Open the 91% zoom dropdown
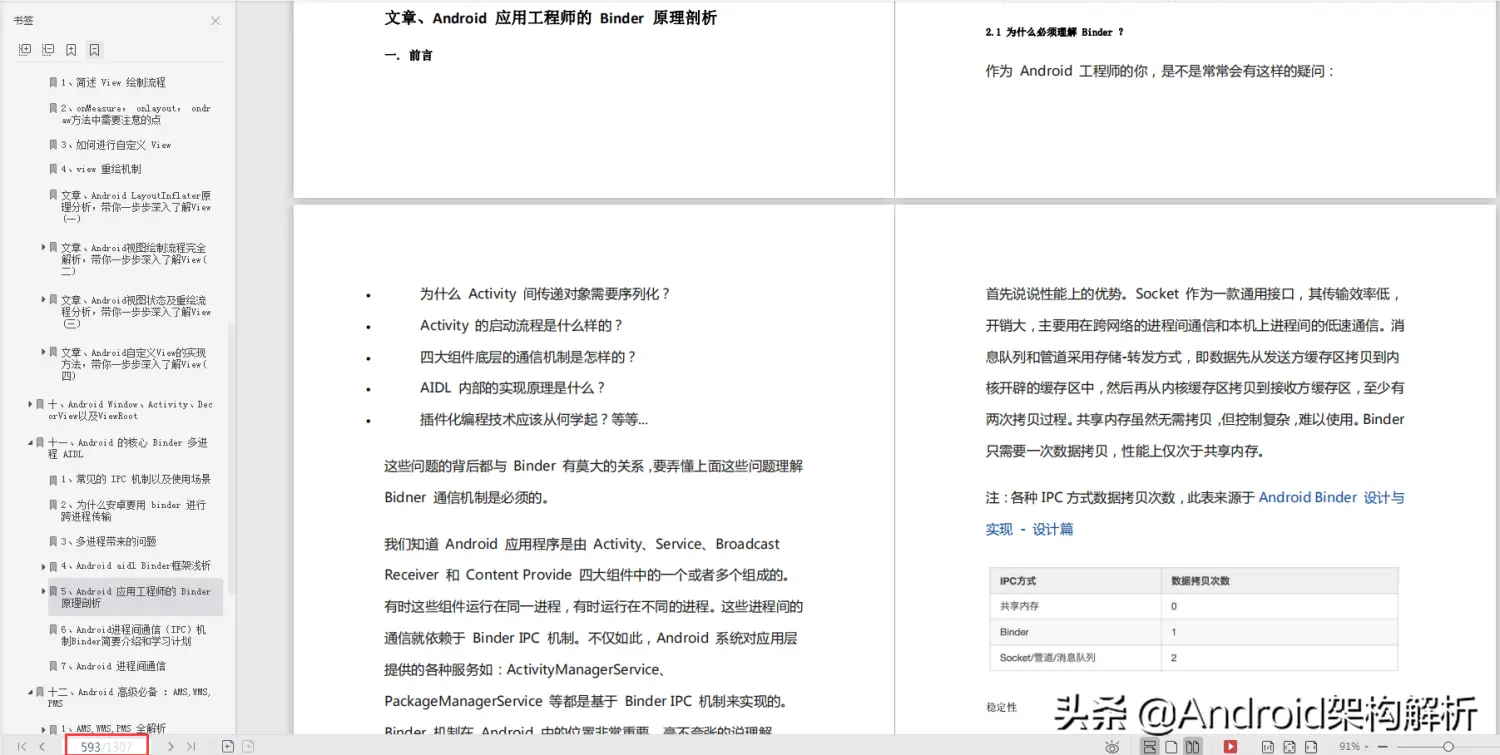This screenshot has height=755, width=1500. 1353,747
